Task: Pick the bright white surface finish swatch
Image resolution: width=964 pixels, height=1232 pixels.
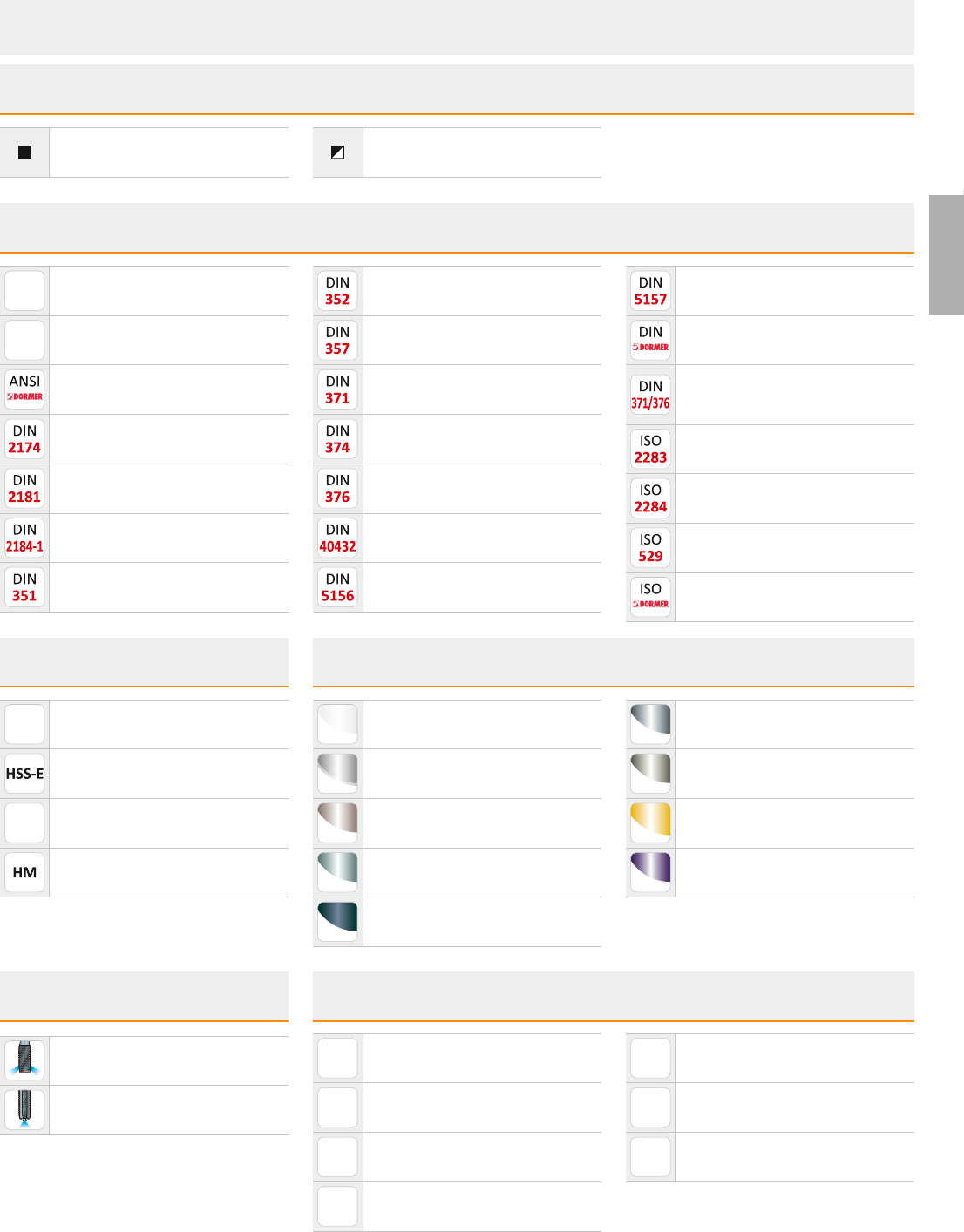Action: [337, 724]
